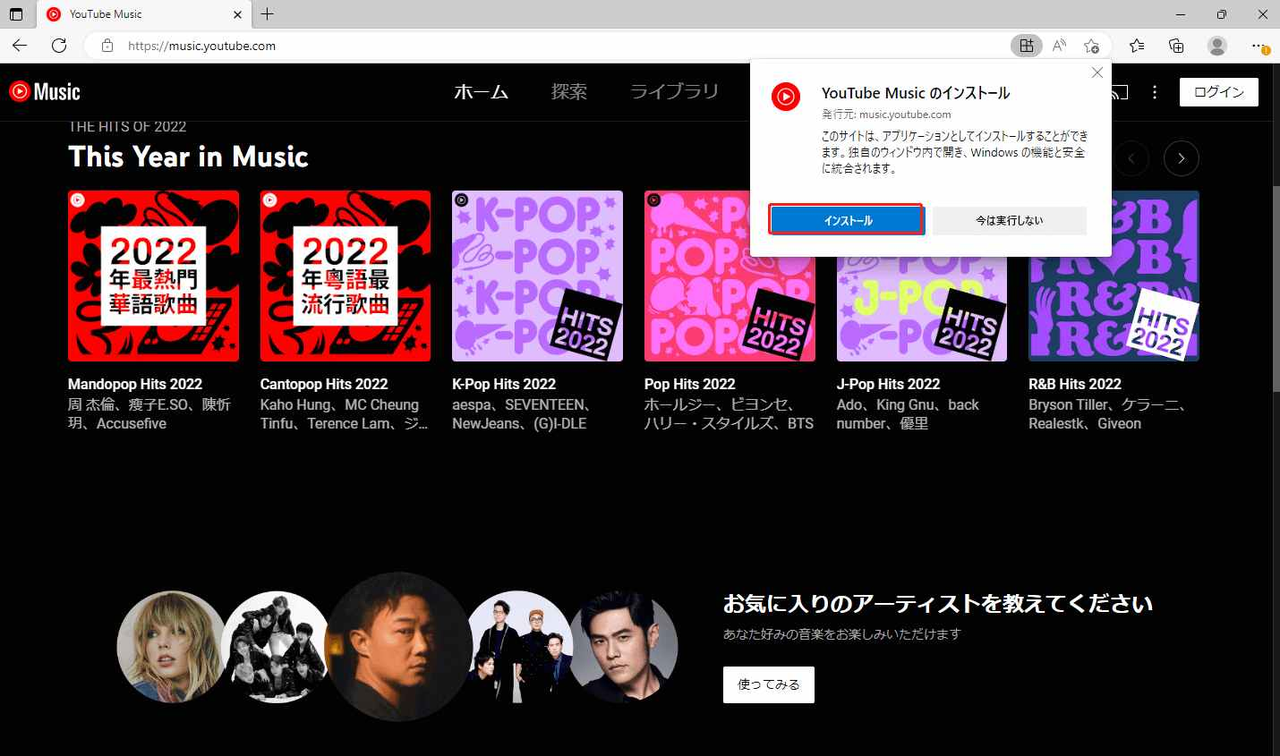
Task: Click the large center artist photo
Action: point(399,646)
